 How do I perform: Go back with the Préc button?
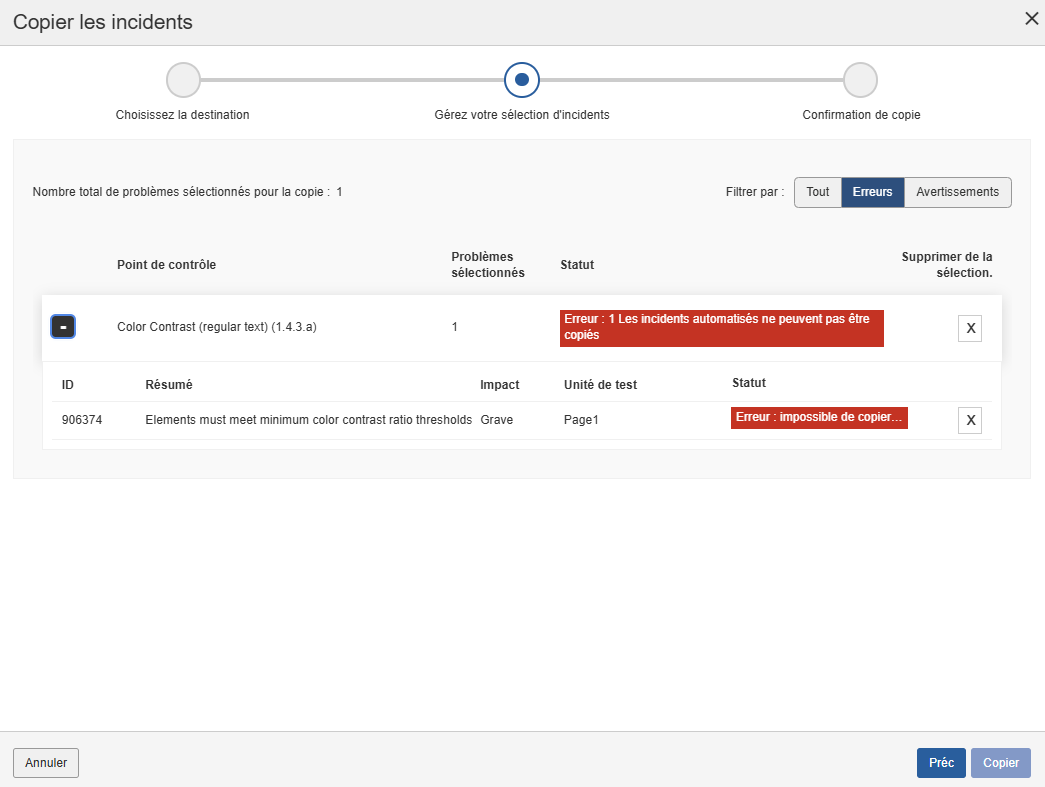[941, 763]
